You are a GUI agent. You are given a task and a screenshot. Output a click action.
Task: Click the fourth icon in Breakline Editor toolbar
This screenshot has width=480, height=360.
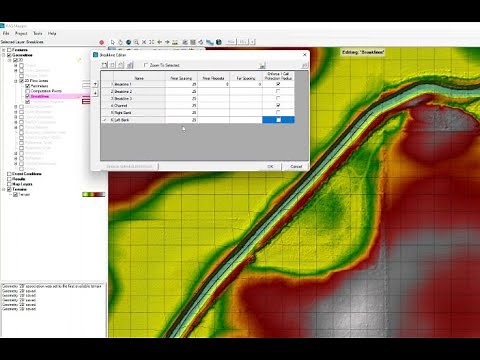tap(130, 65)
